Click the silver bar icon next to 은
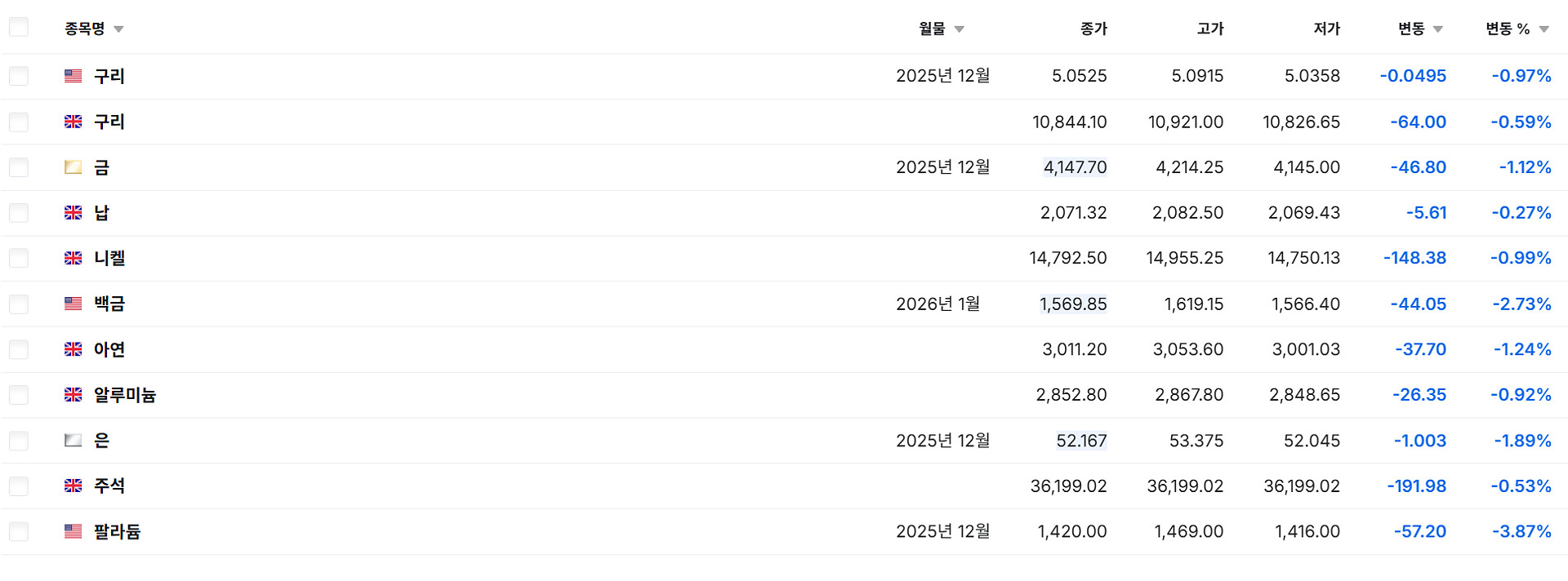 click(x=73, y=441)
